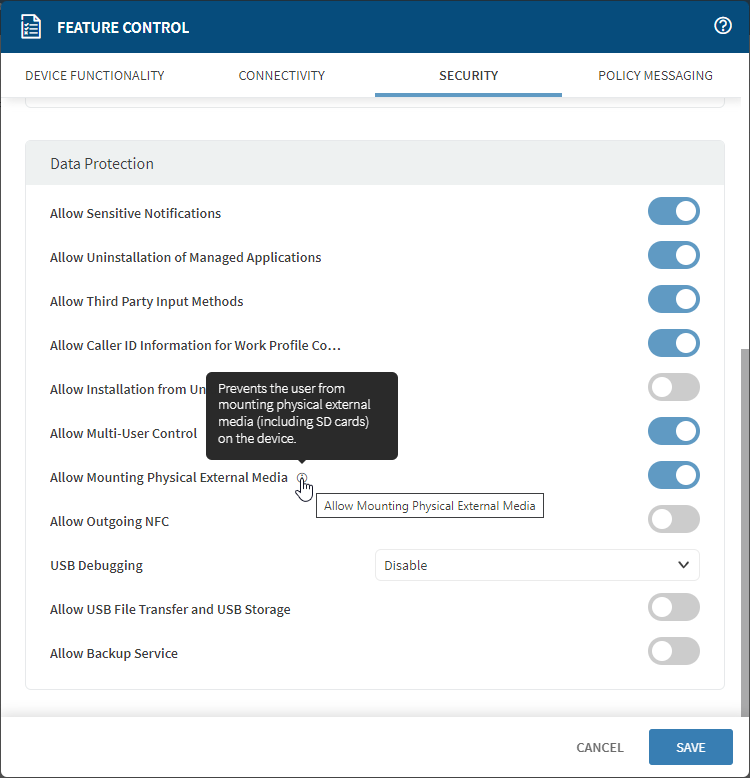Turn off Allow Mounting Physical External Media
The image size is (750, 778).
point(674,475)
